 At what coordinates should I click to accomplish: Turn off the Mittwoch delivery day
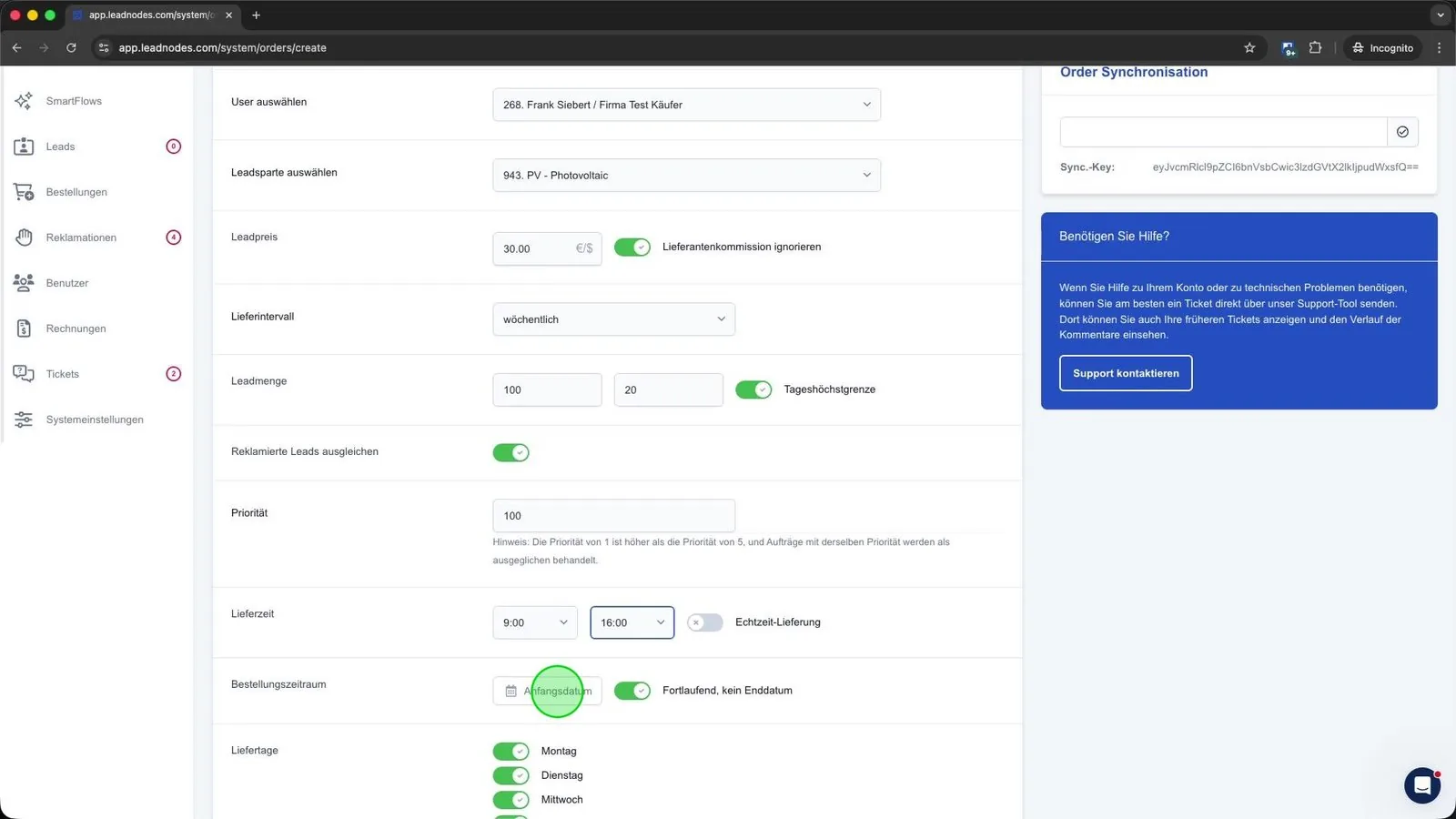coord(511,800)
